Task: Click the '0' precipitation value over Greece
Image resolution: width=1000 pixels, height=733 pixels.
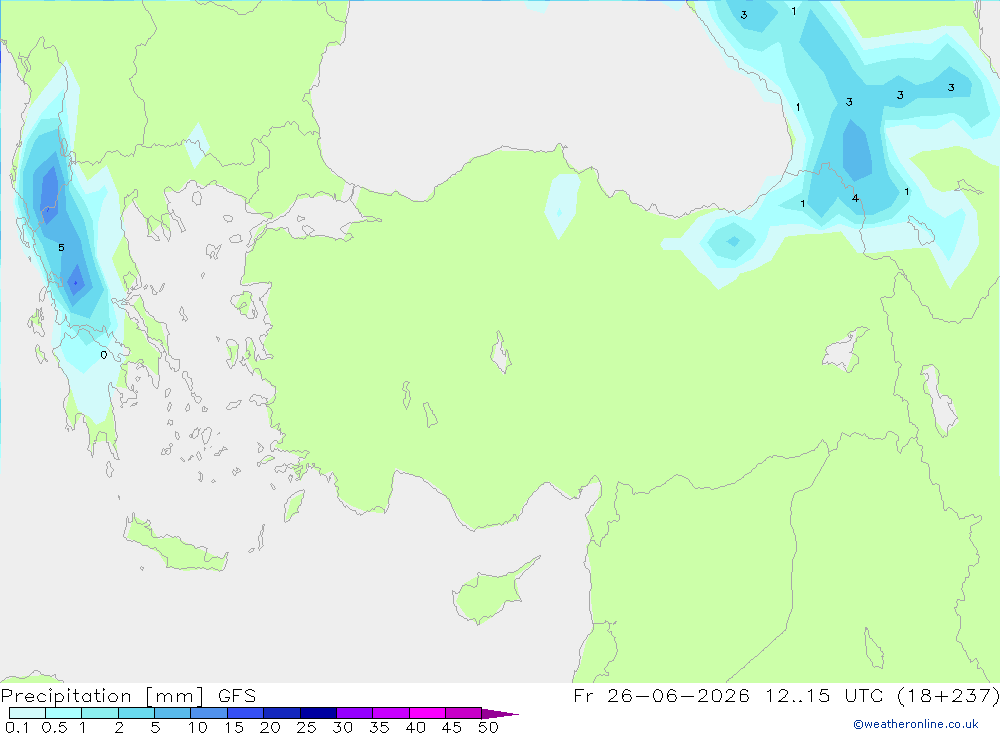Action: point(104,355)
